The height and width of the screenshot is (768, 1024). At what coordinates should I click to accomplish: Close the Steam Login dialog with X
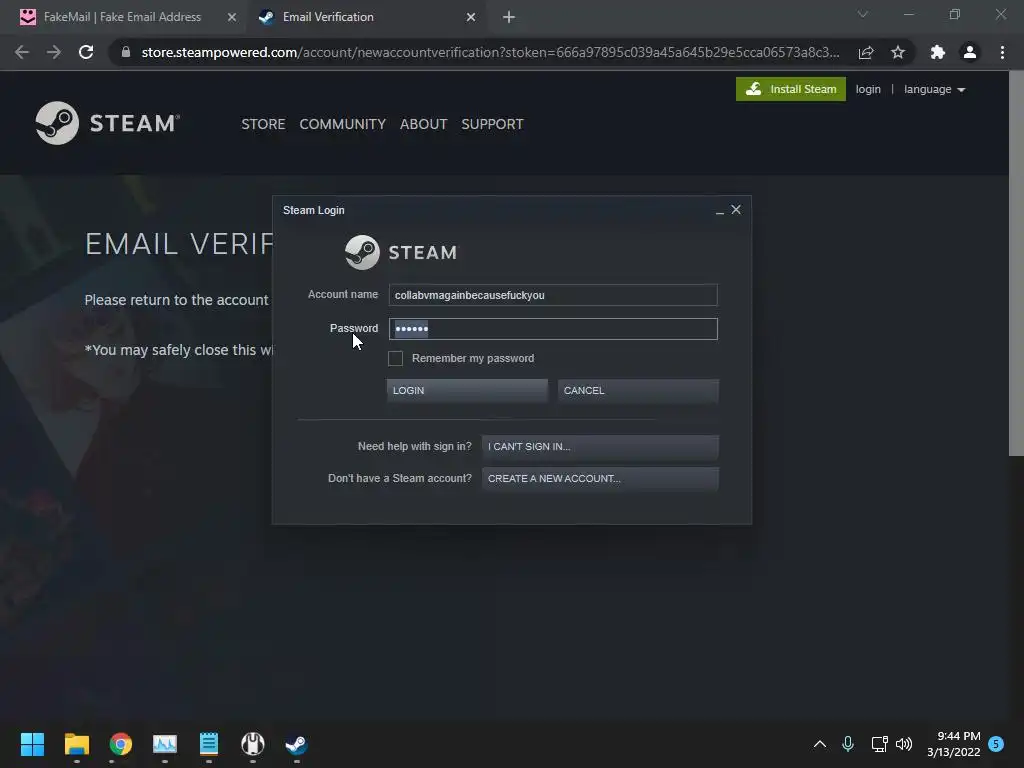[x=736, y=210]
